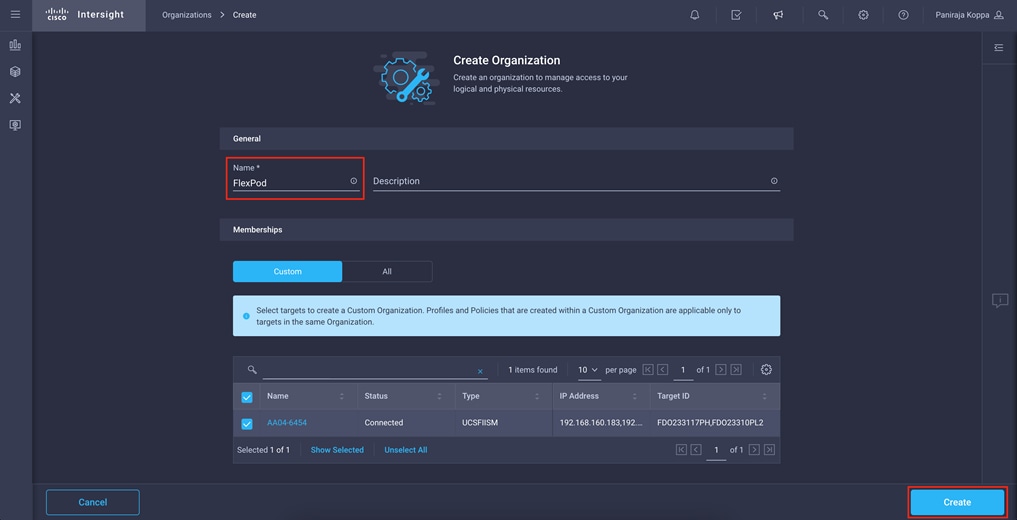Viewport: 1017px width, 520px height.
Task: Toggle the select-all header checkbox
Action: tap(246, 397)
